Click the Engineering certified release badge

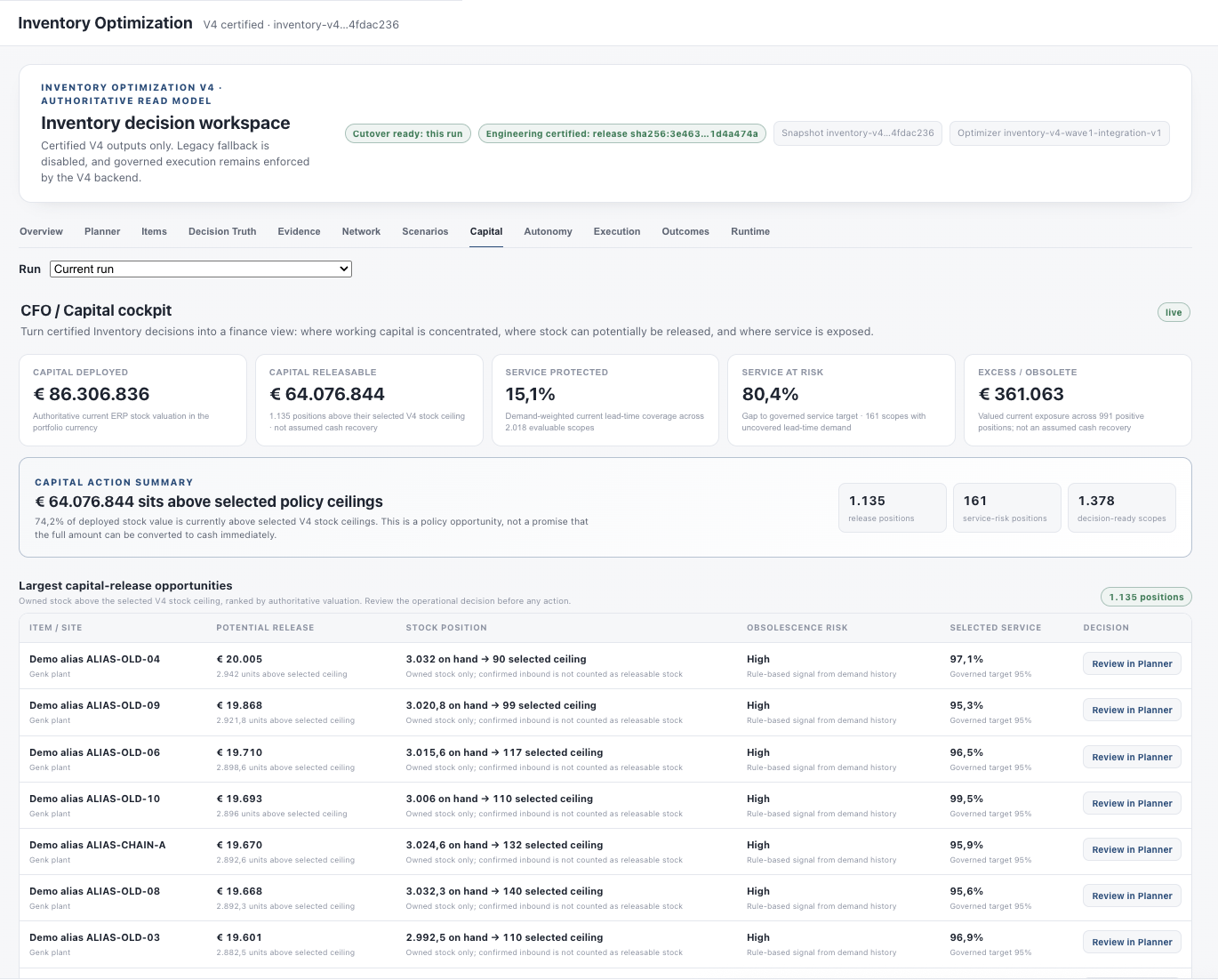tap(622, 133)
